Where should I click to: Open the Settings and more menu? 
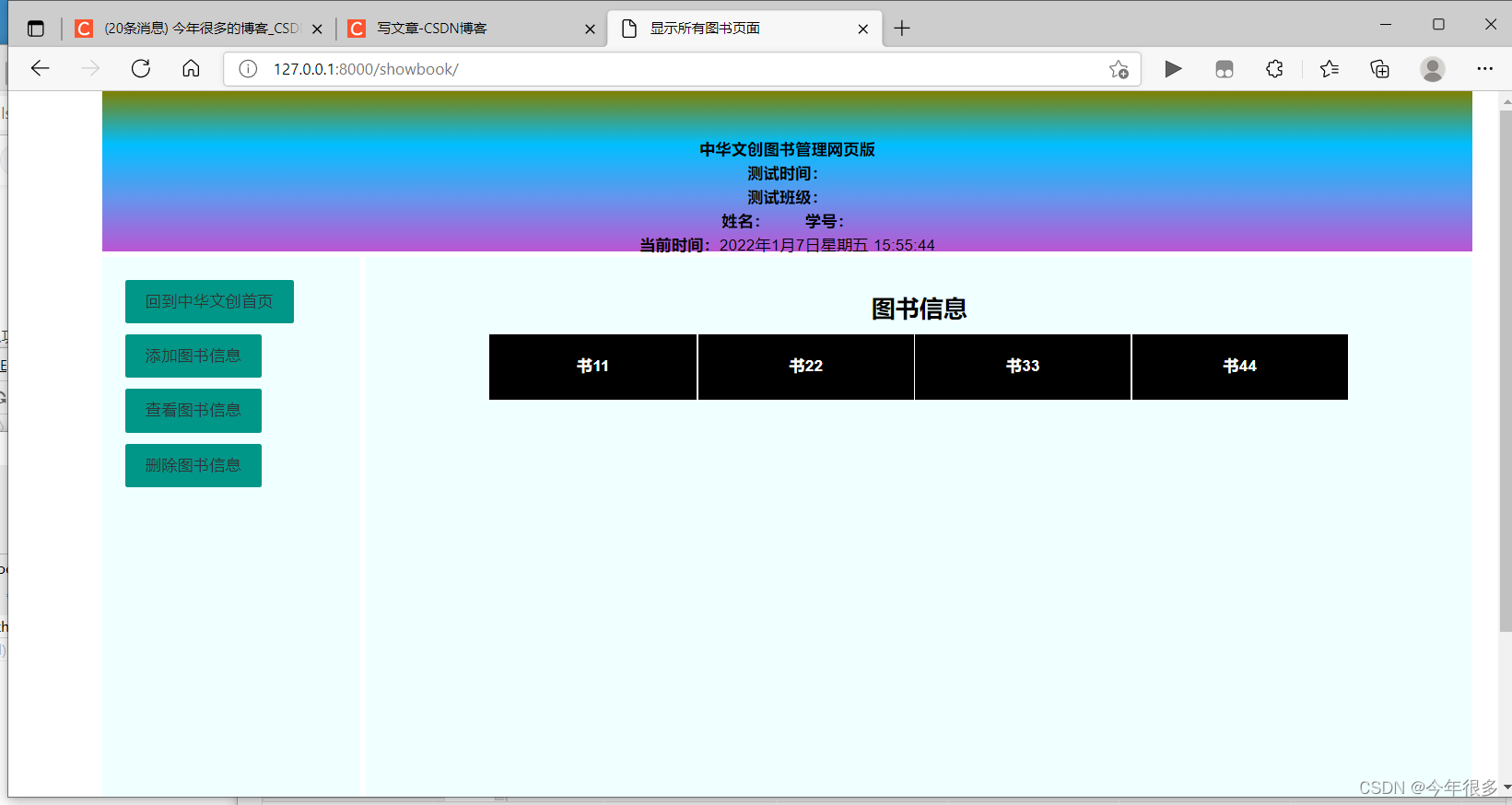coord(1484,69)
